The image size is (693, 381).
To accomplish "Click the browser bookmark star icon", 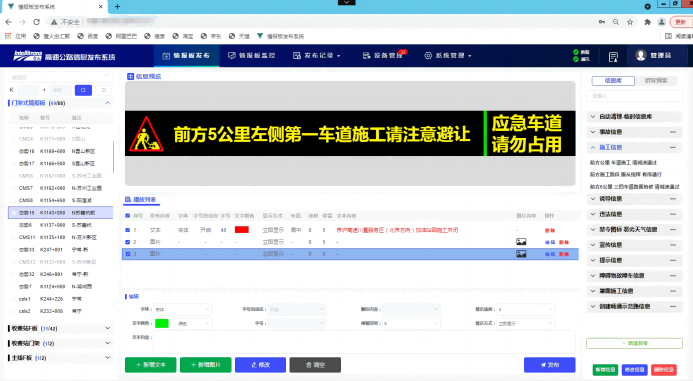I will tap(630, 22).
